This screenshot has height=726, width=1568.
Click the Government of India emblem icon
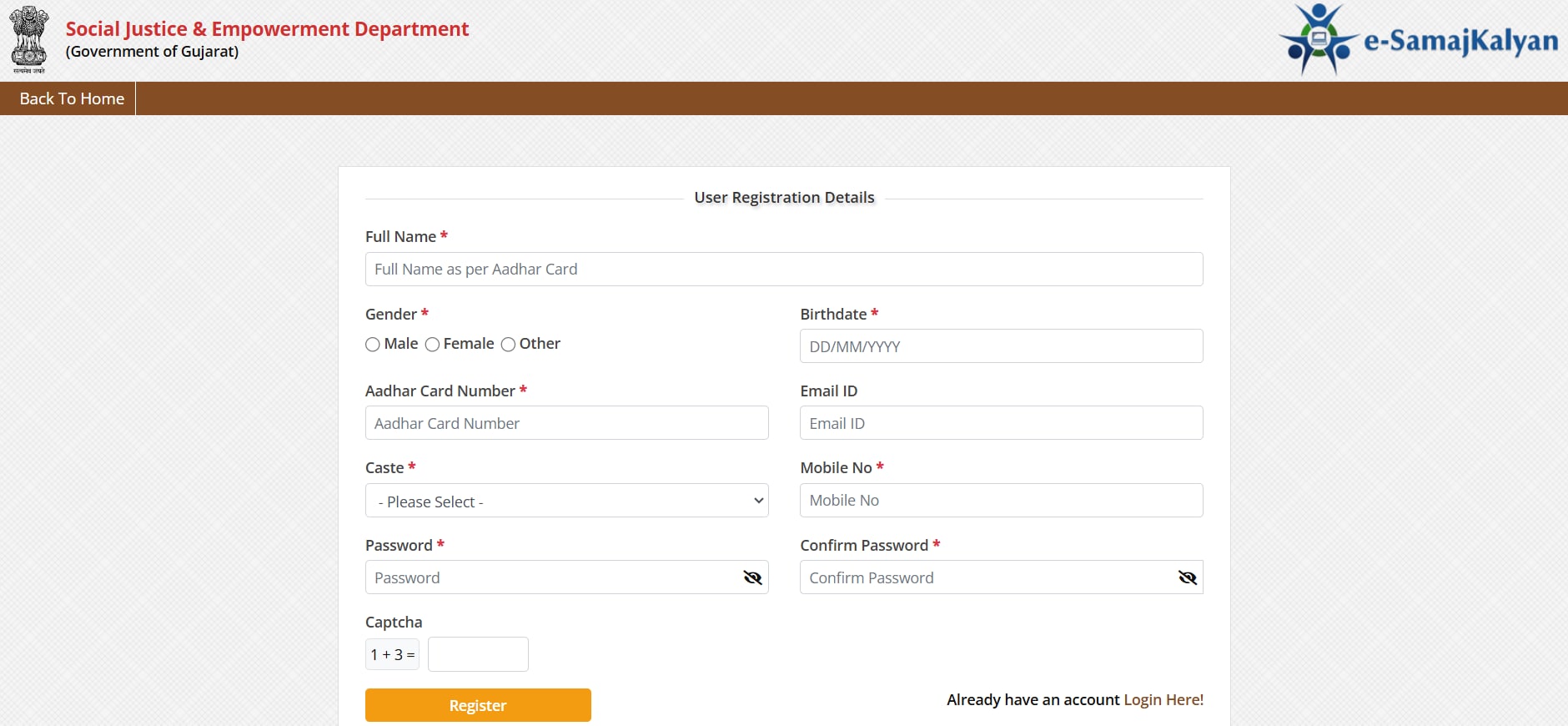click(29, 39)
